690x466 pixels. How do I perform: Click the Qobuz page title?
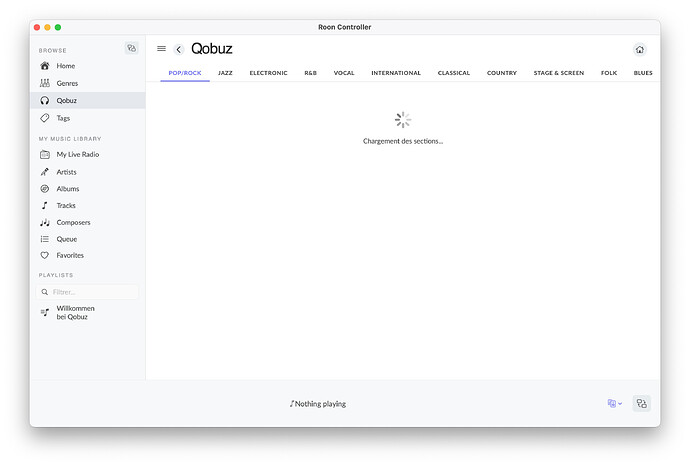pyautogui.click(x=212, y=48)
